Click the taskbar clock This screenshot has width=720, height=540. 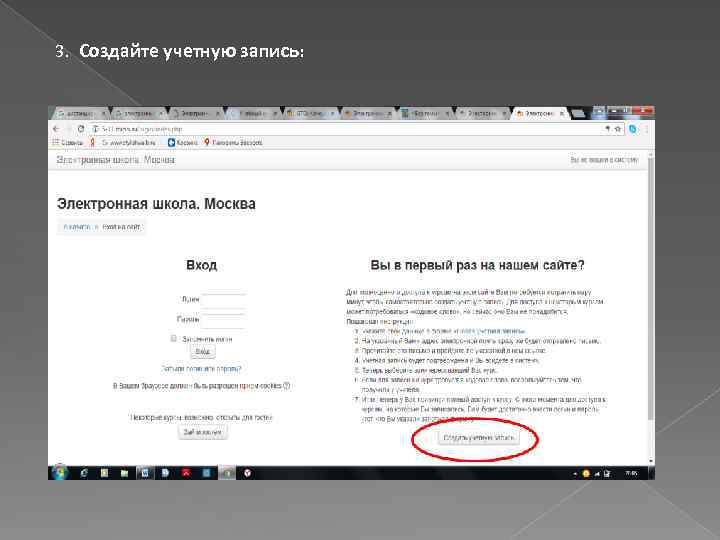click(631, 473)
